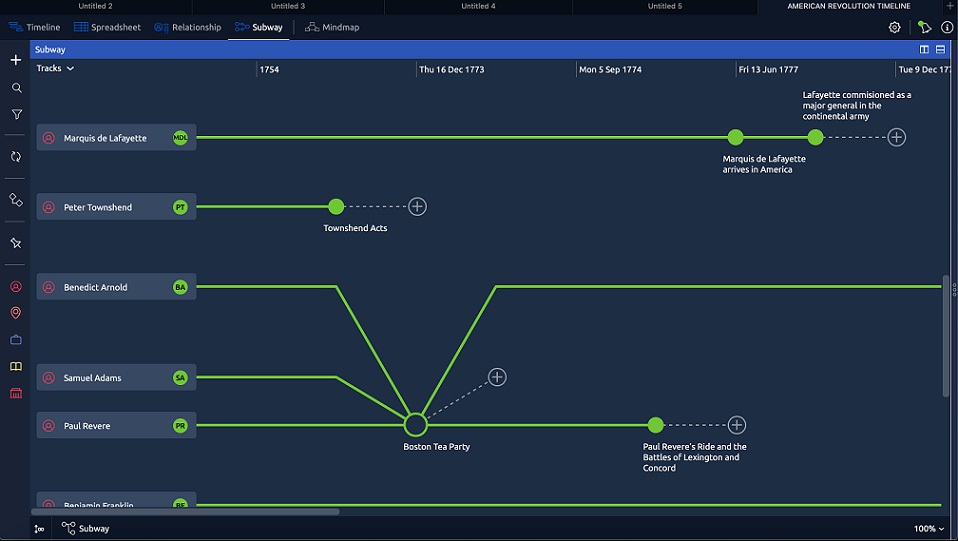Select the American Revolution Timeline tab
The image size is (958, 541).
click(849, 6)
